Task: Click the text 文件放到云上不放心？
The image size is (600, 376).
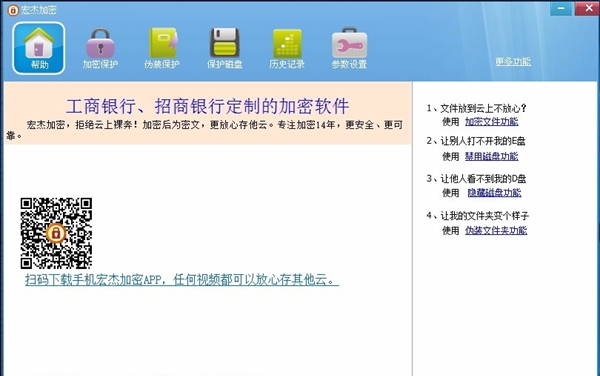Action: pyautogui.click(x=483, y=108)
